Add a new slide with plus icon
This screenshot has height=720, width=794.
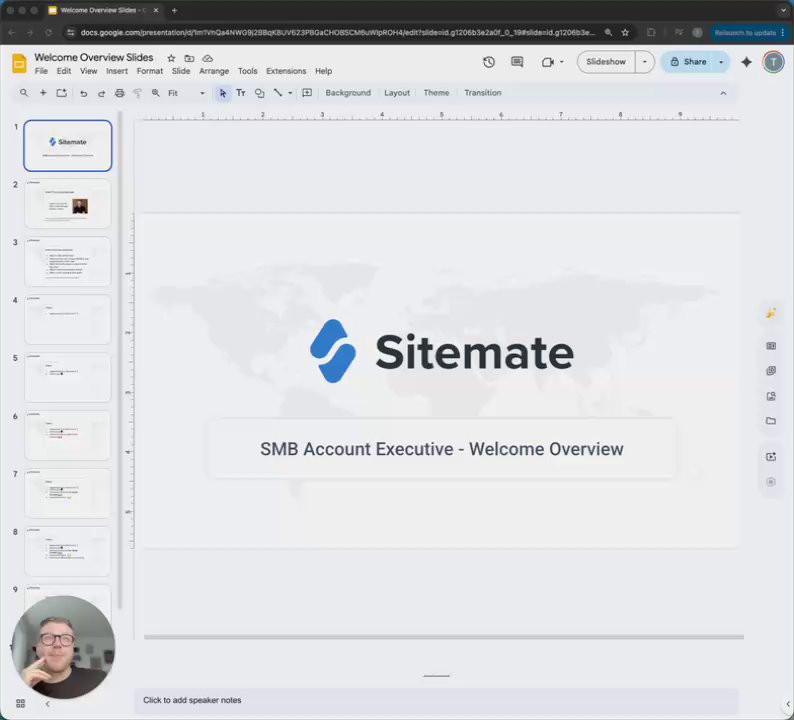[x=43, y=93]
